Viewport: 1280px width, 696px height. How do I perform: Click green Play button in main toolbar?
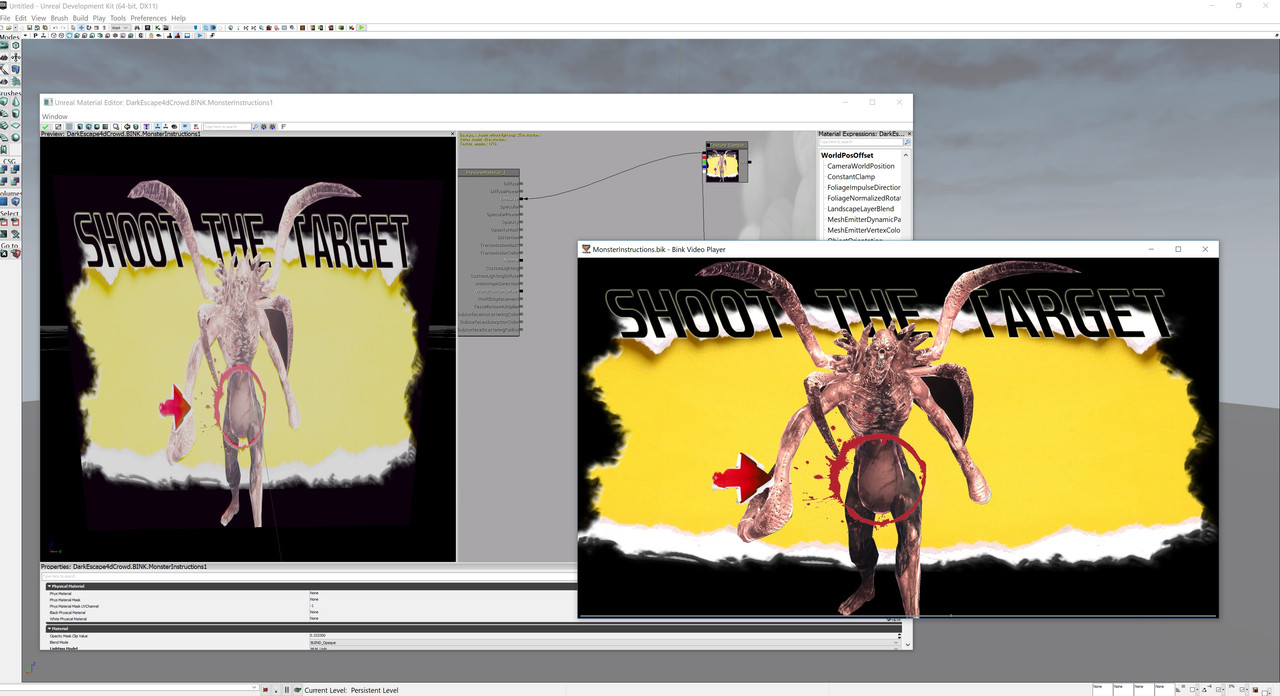(x=361, y=27)
